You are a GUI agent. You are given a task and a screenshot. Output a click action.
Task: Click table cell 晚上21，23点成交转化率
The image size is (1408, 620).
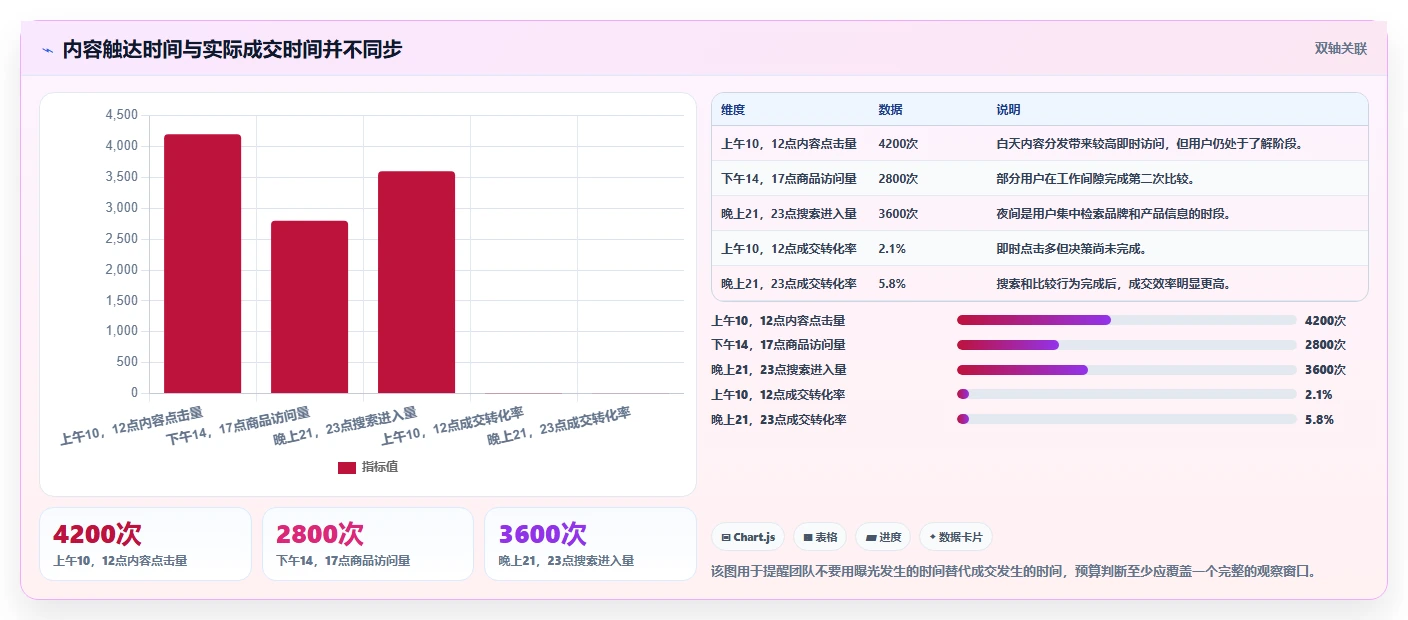(x=789, y=284)
